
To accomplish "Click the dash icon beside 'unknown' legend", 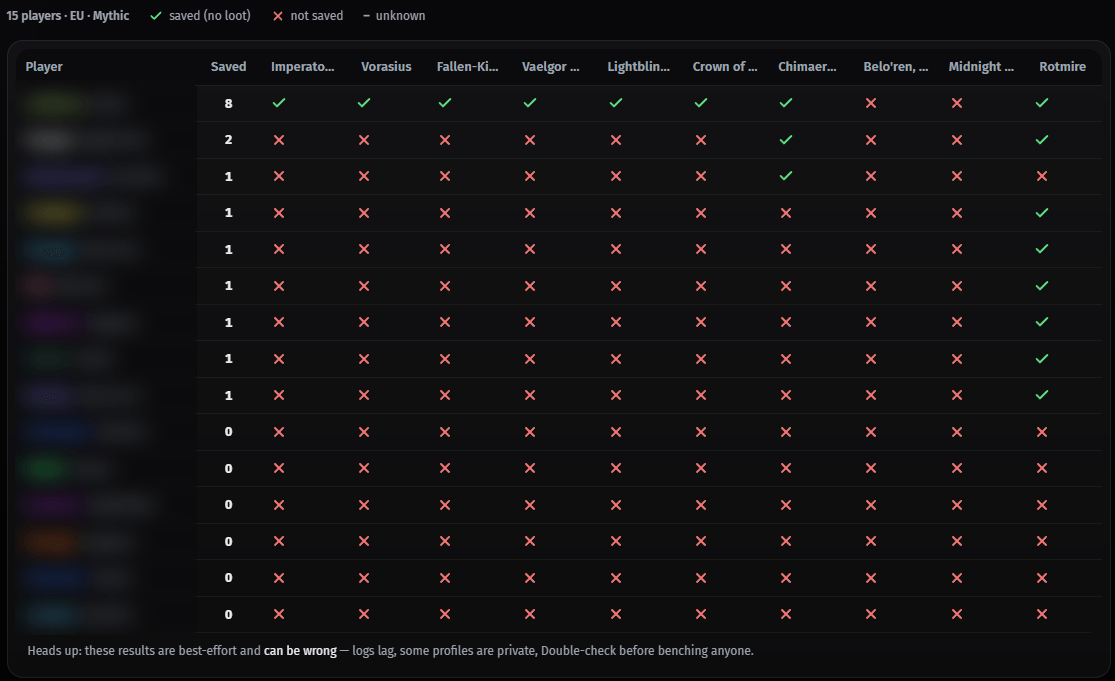I will click(366, 16).
